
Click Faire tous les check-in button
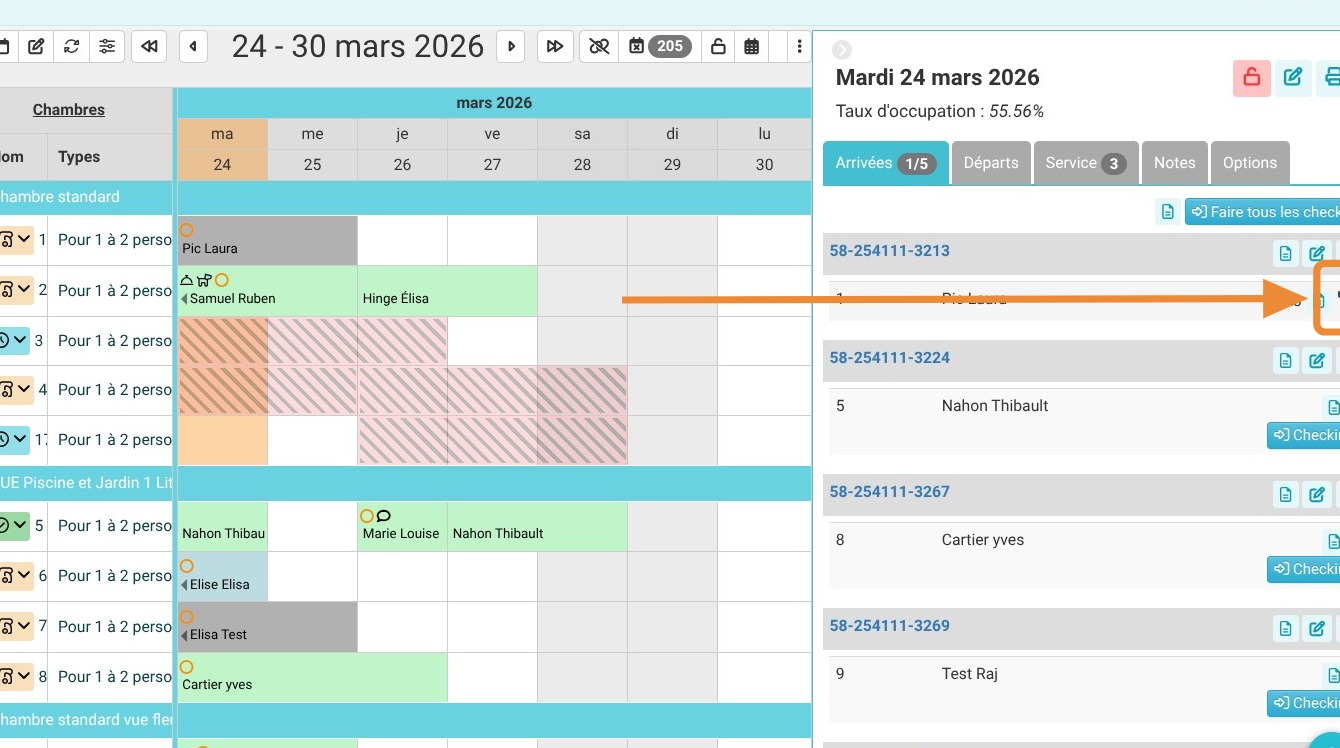1263,212
